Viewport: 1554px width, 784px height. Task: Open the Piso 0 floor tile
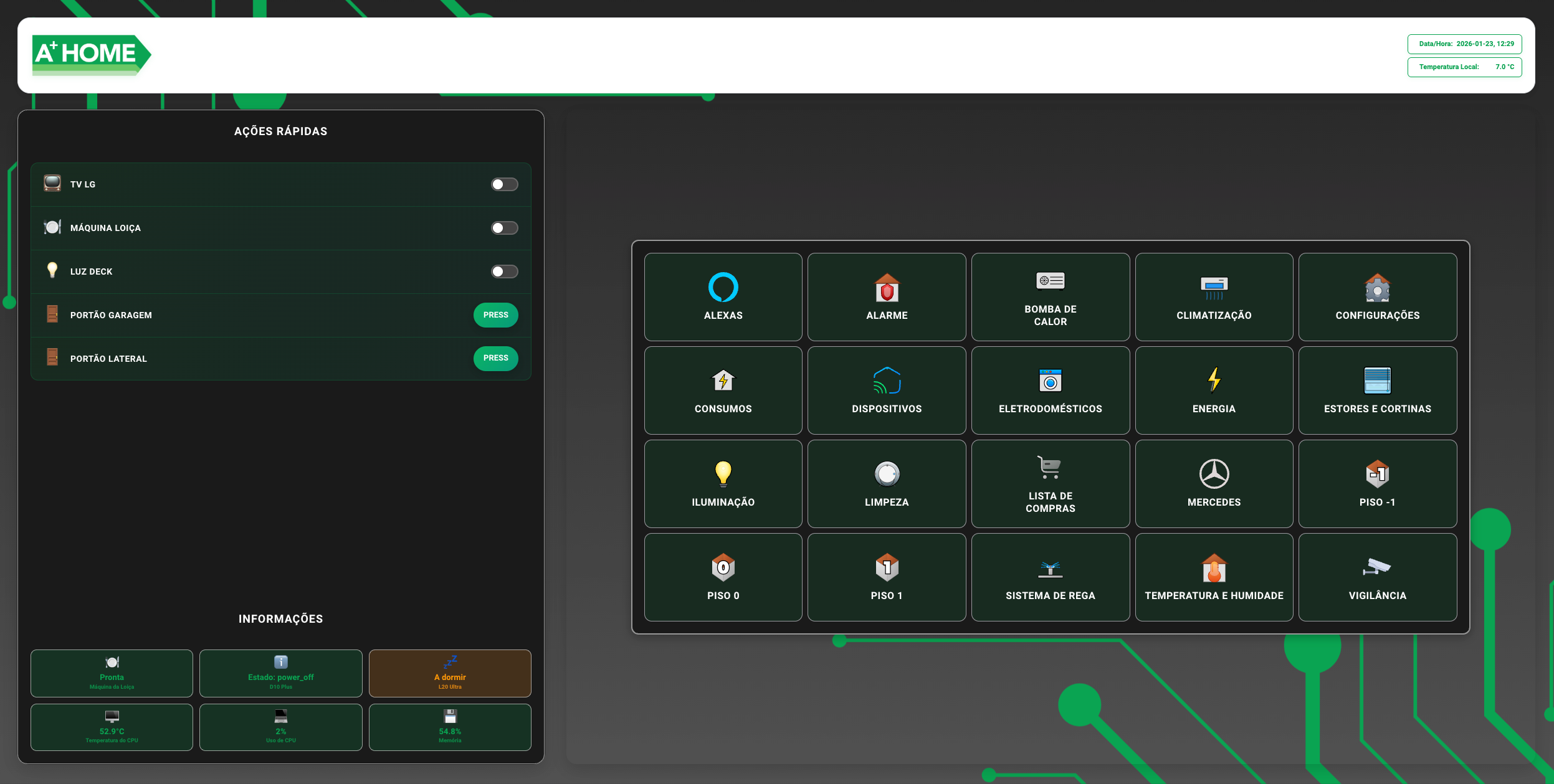click(x=723, y=577)
